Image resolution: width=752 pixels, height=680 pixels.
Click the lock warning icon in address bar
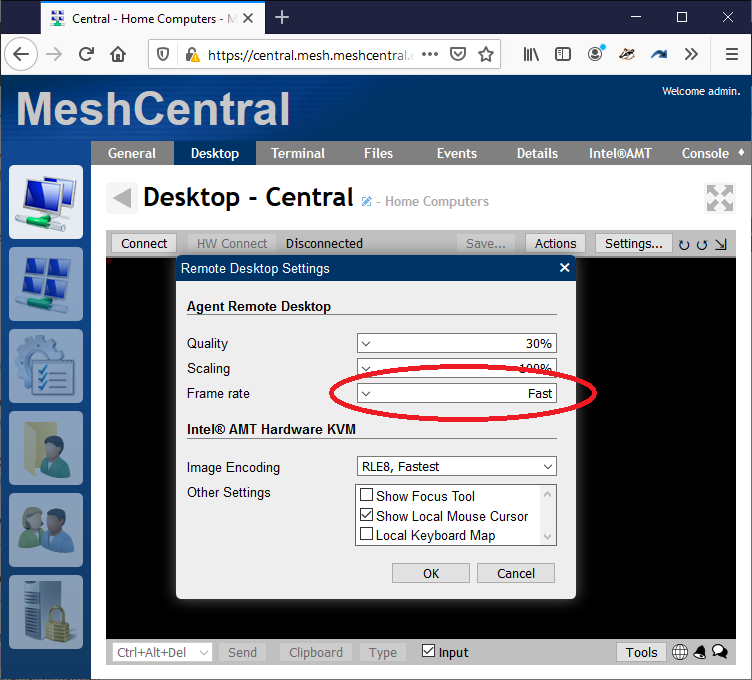point(192,55)
